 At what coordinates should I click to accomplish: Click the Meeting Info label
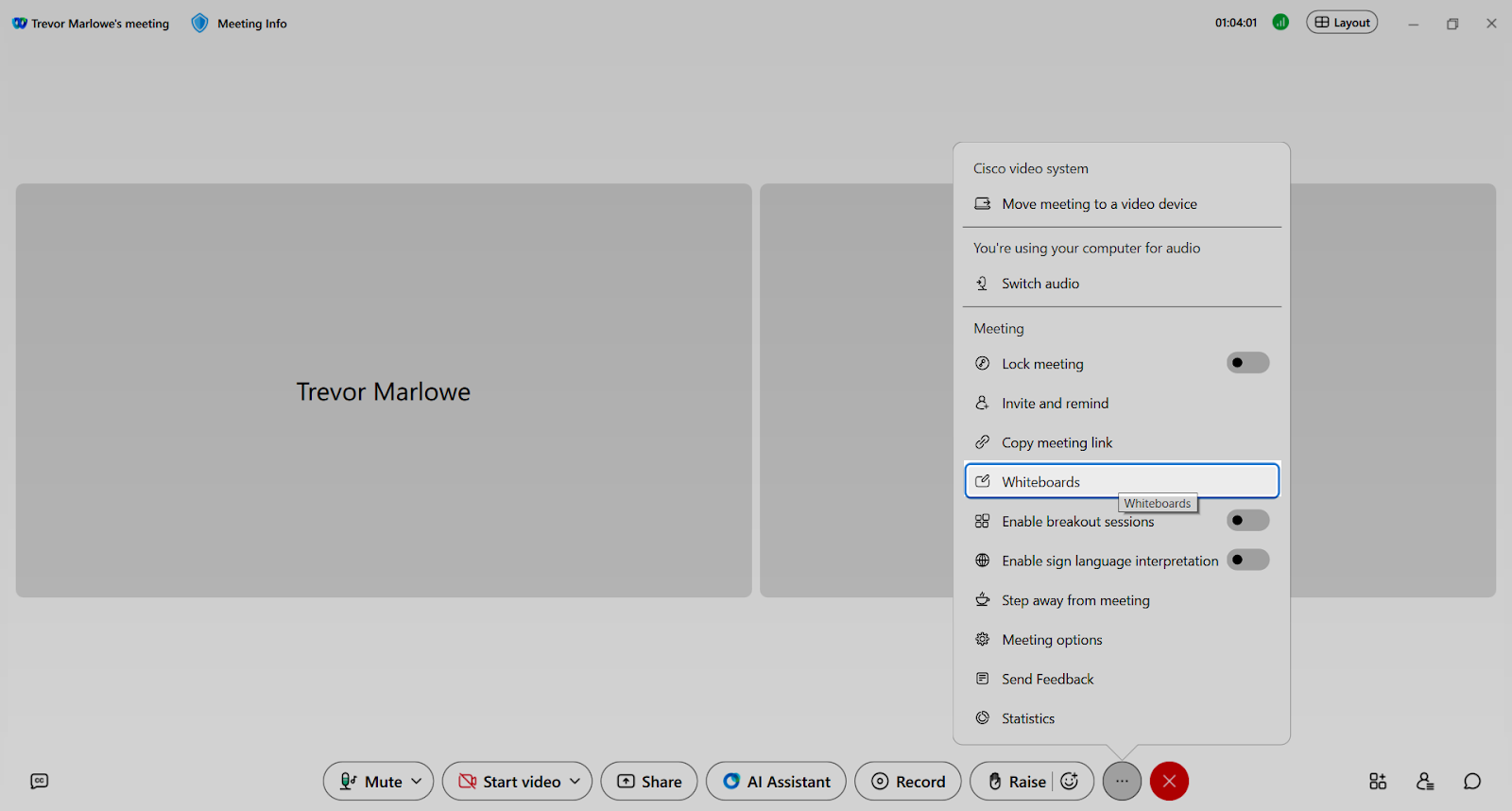252,24
